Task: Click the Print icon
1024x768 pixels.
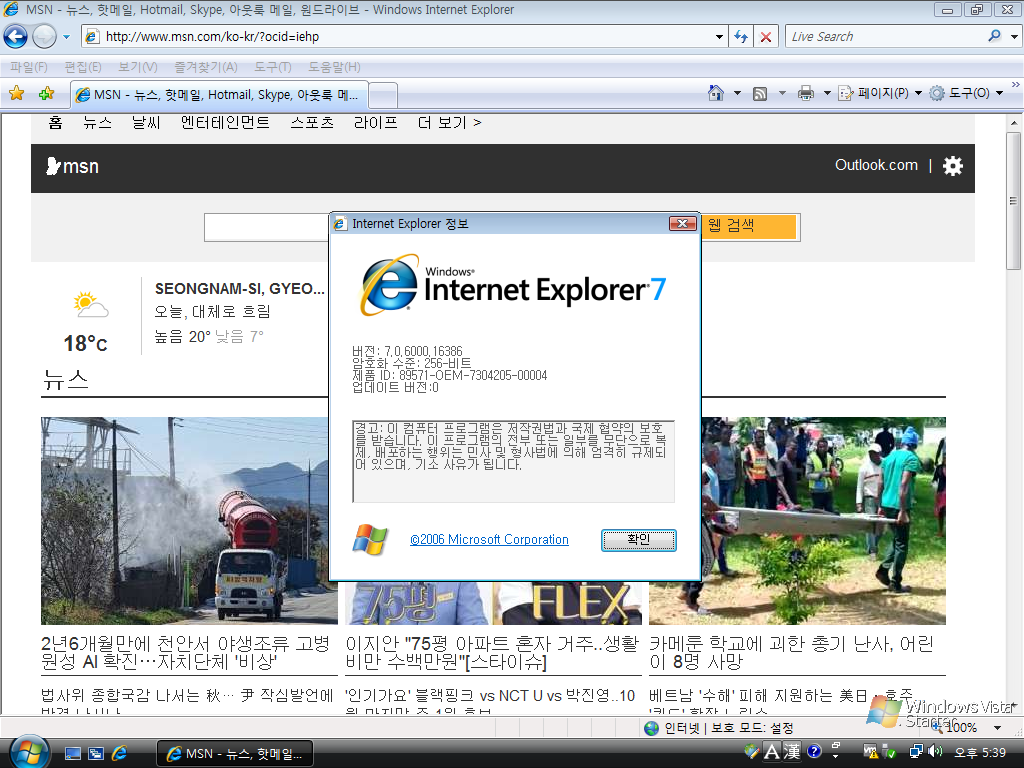Action: (806, 93)
